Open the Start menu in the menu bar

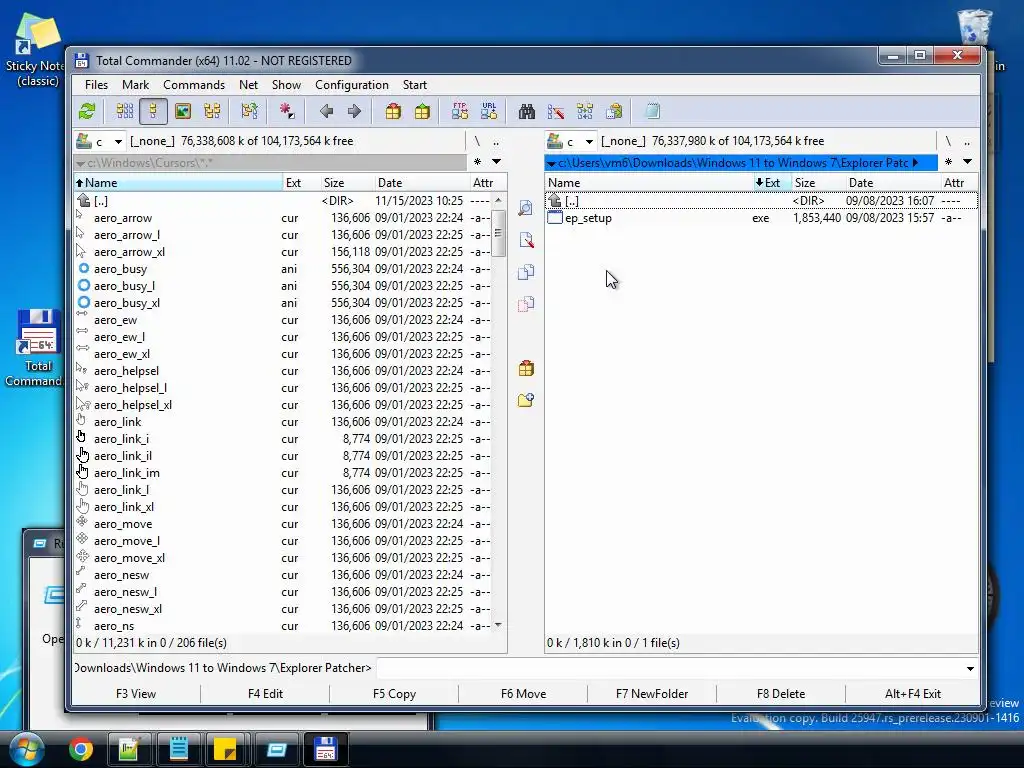coord(415,85)
